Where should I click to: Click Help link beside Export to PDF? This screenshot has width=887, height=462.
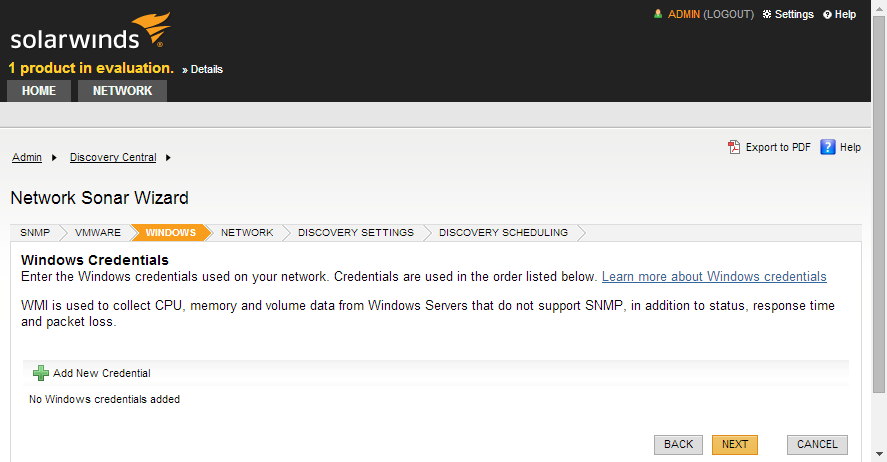coord(850,147)
